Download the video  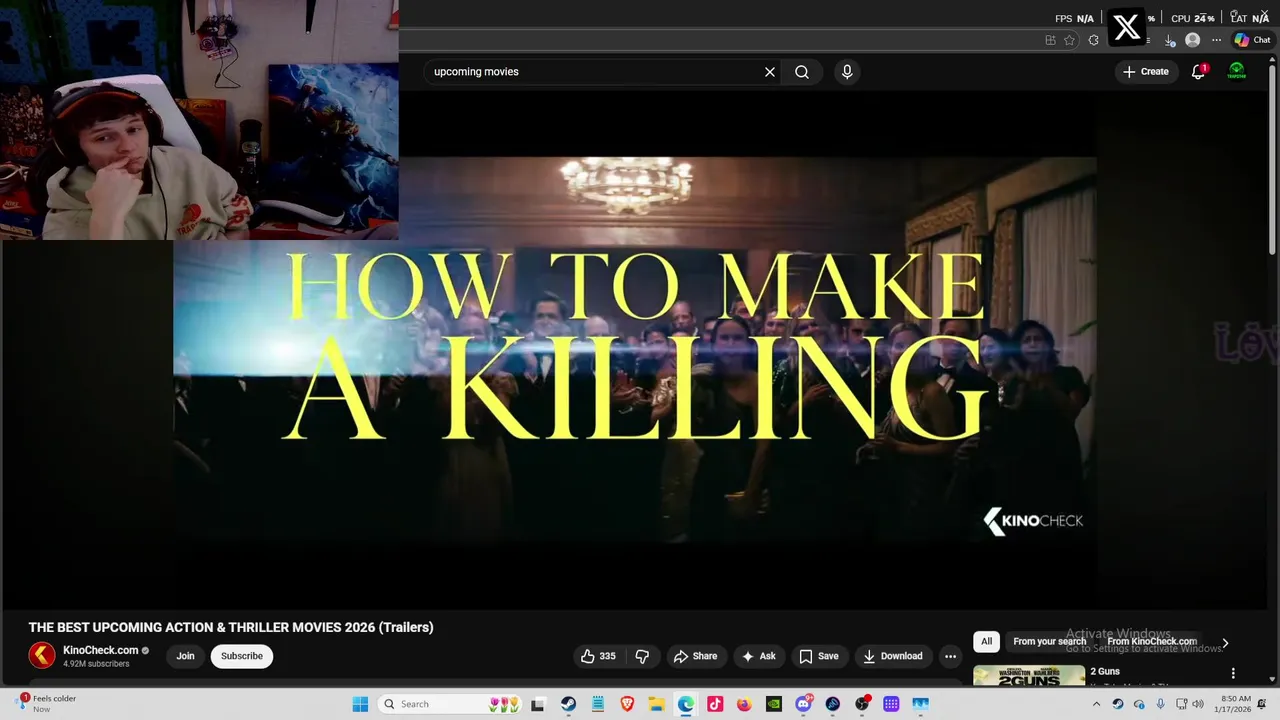(893, 656)
